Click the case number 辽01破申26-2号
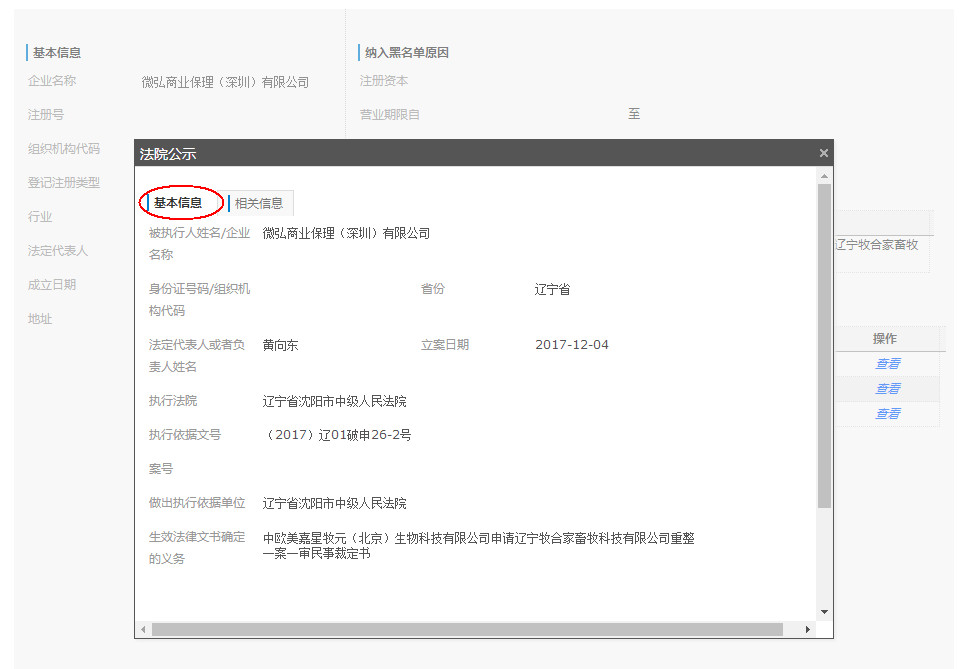This screenshot has width=959, height=669. pos(338,435)
